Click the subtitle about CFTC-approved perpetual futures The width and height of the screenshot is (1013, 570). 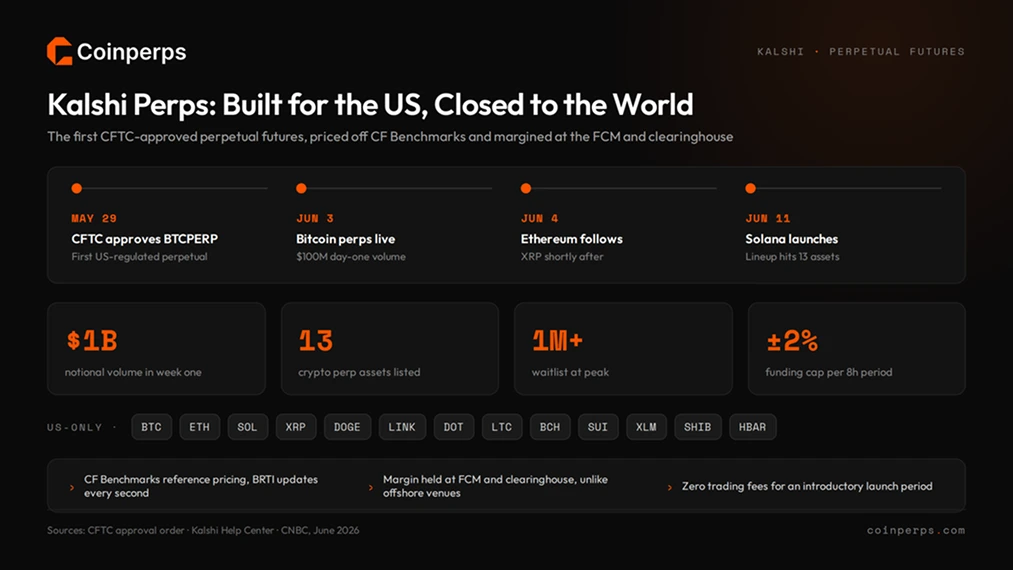tap(390, 136)
